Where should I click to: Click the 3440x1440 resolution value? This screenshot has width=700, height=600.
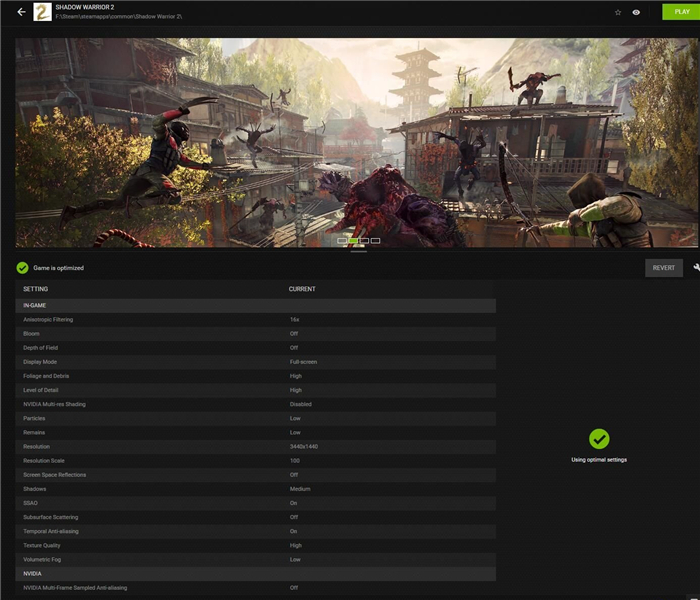(304, 446)
